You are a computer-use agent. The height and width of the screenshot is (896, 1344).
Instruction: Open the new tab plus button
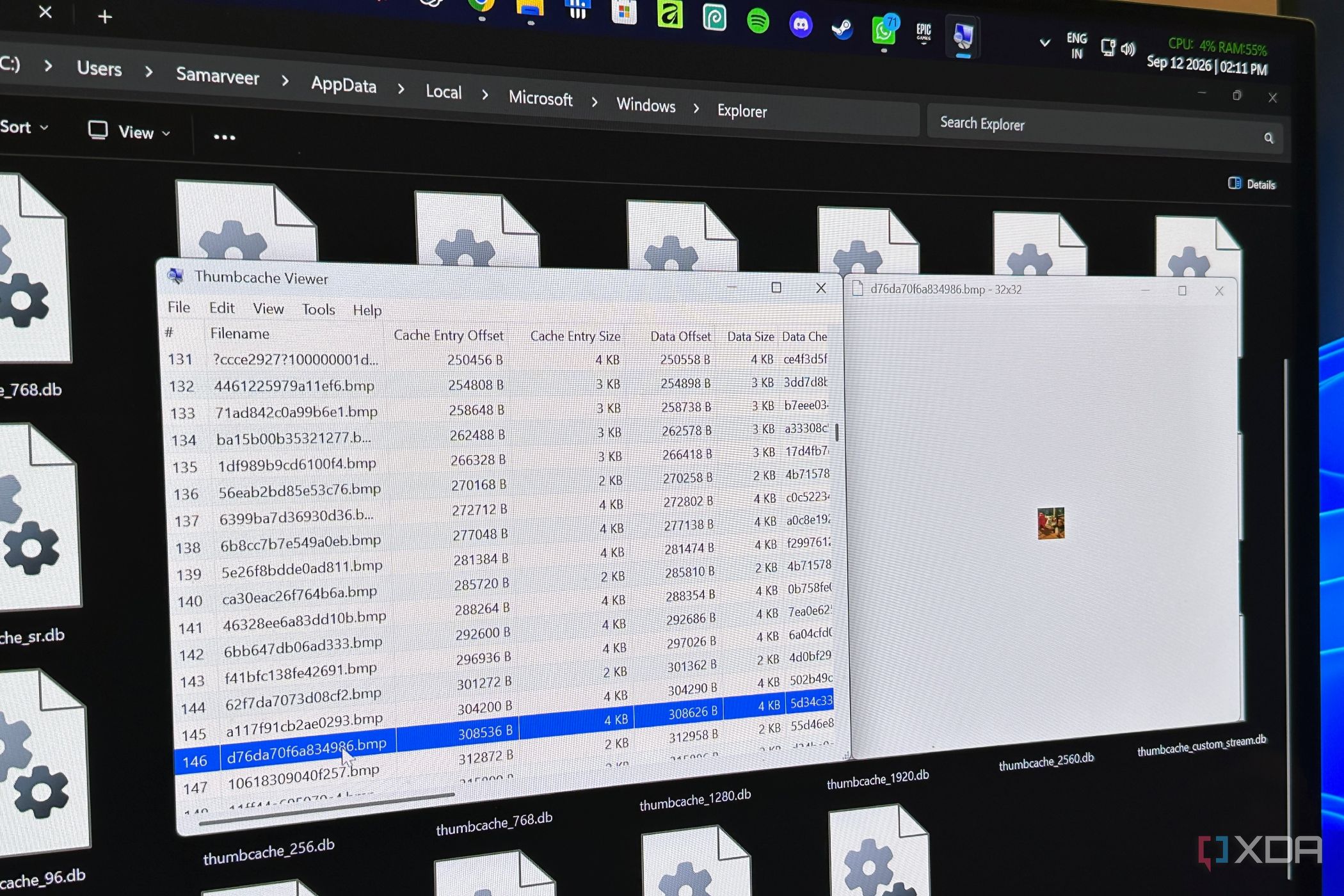pyautogui.click(x=105, y=17)
